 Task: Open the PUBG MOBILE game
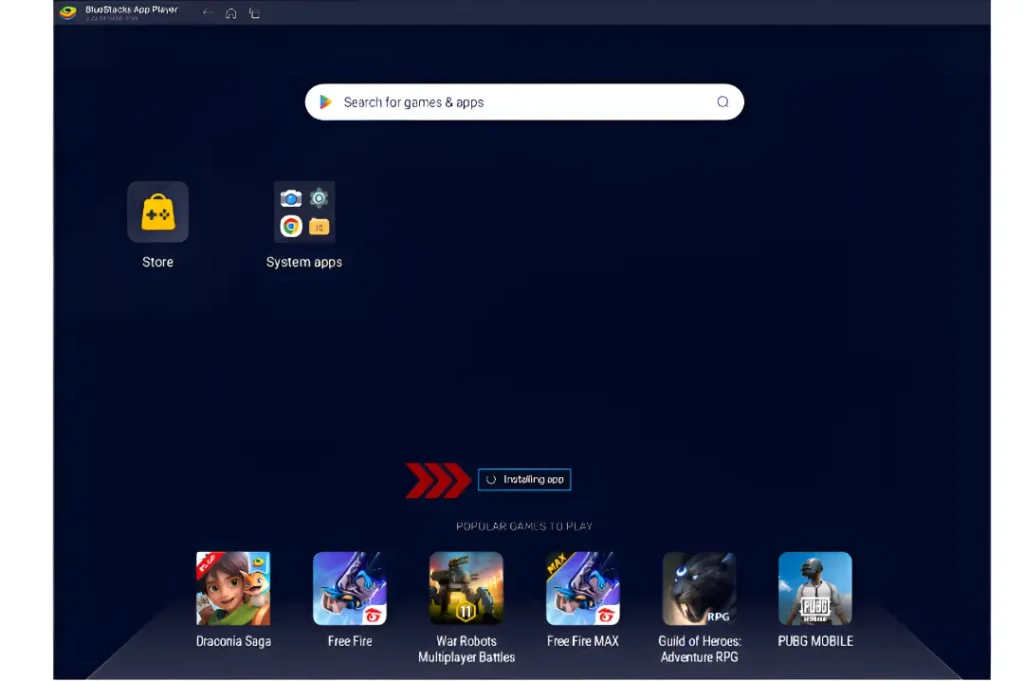click(x=815, y=588)
